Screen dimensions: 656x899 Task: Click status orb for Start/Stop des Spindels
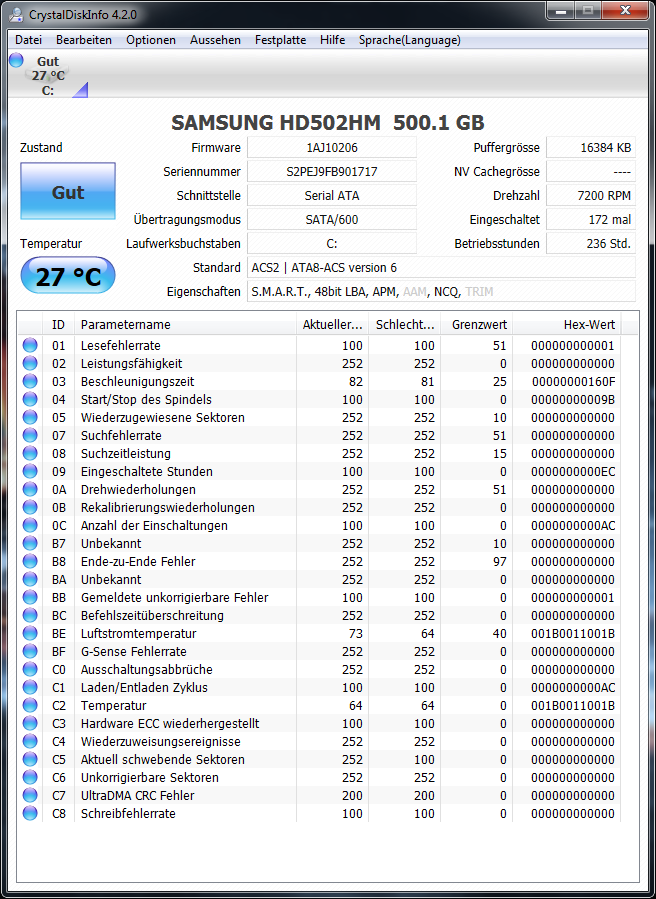tap(30, 400)
